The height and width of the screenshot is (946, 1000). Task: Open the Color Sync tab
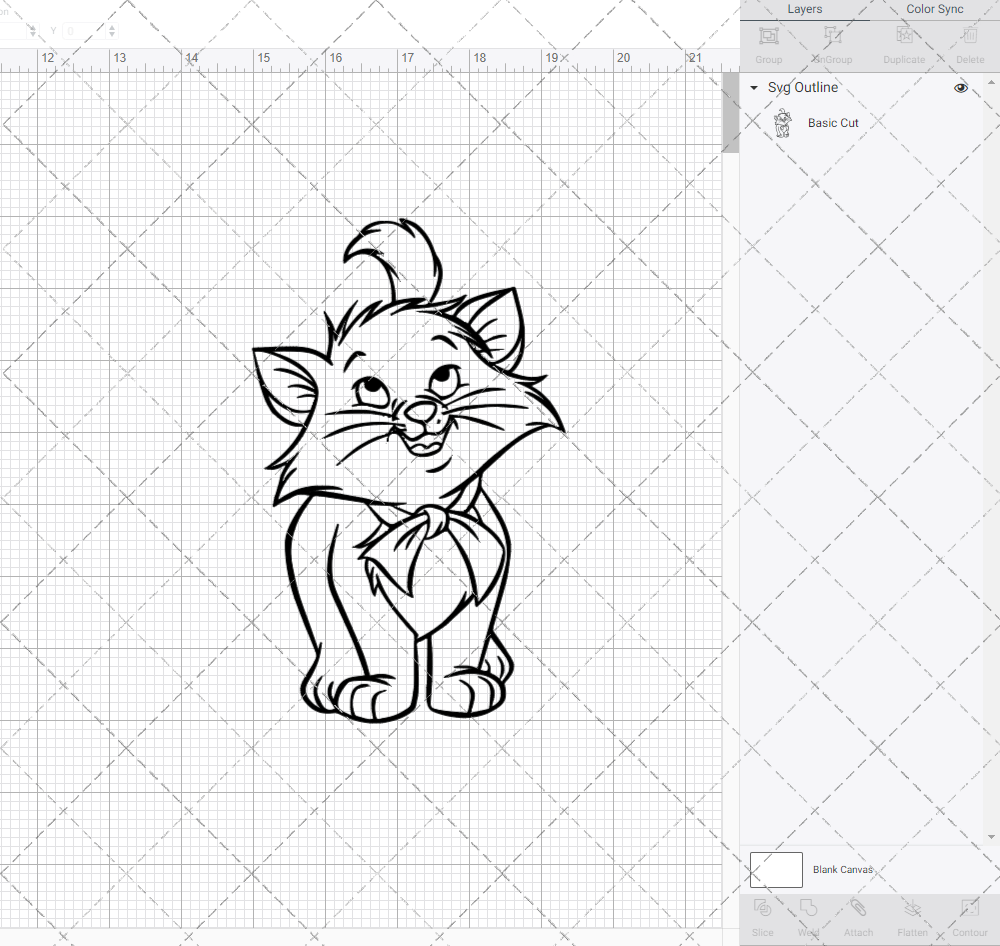point(934,10)
